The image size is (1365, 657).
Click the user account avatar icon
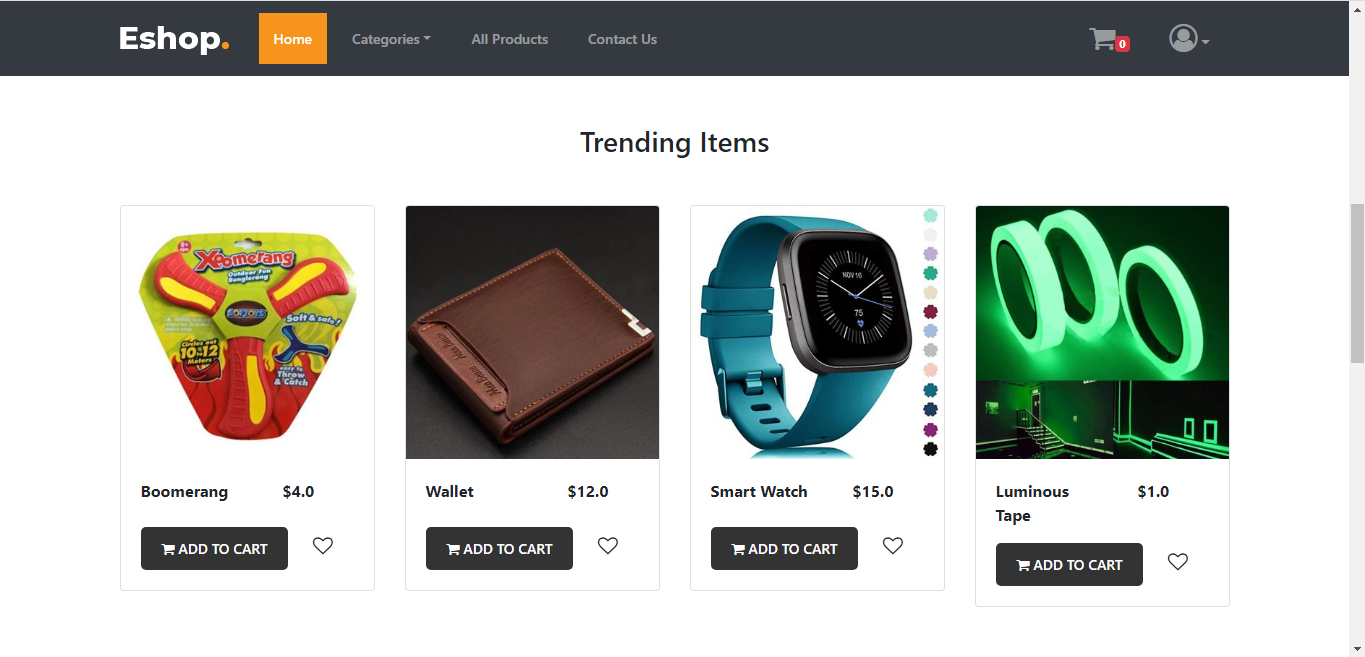point(1183,38)
